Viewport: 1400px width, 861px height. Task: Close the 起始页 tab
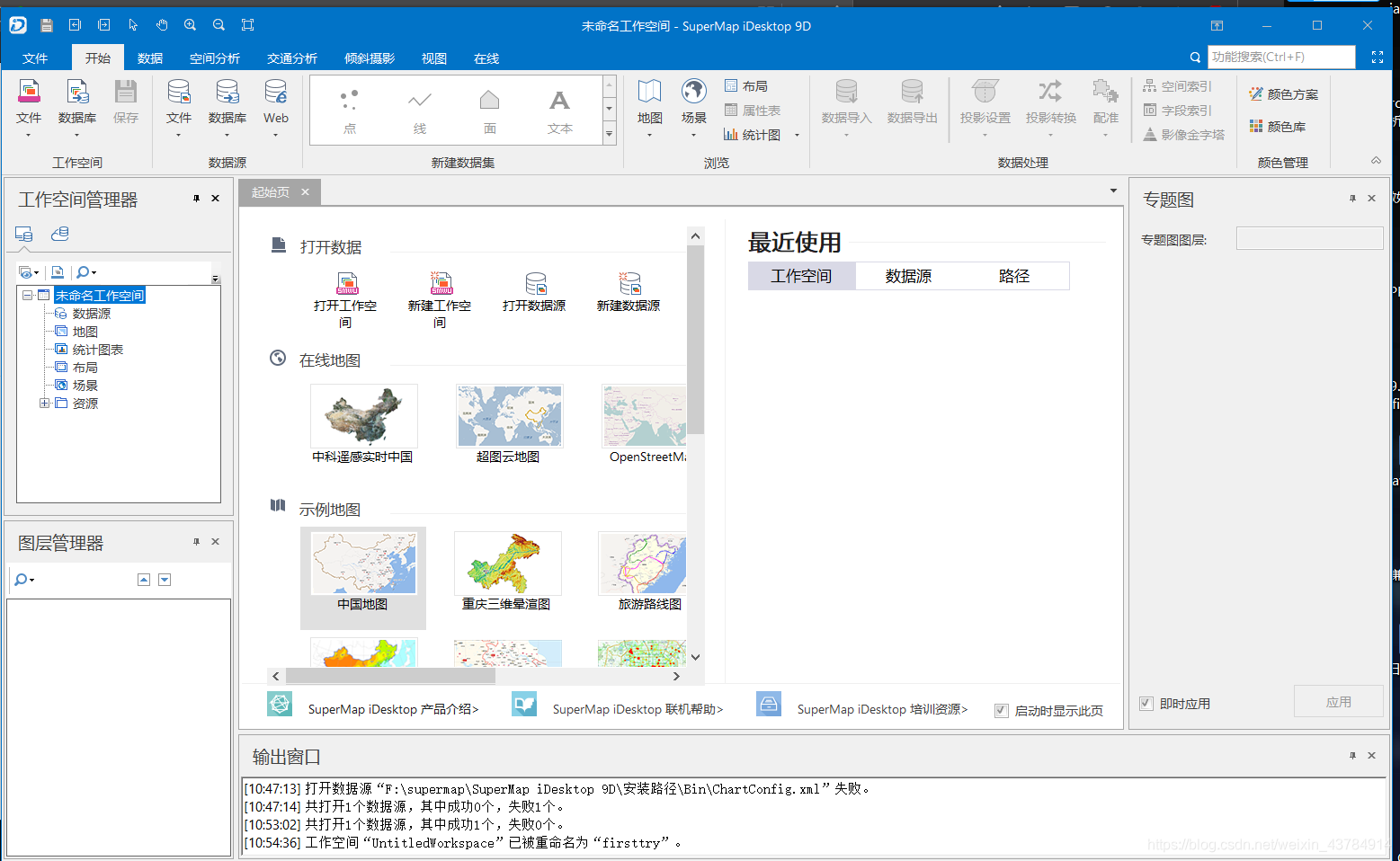tap(305, 191)
